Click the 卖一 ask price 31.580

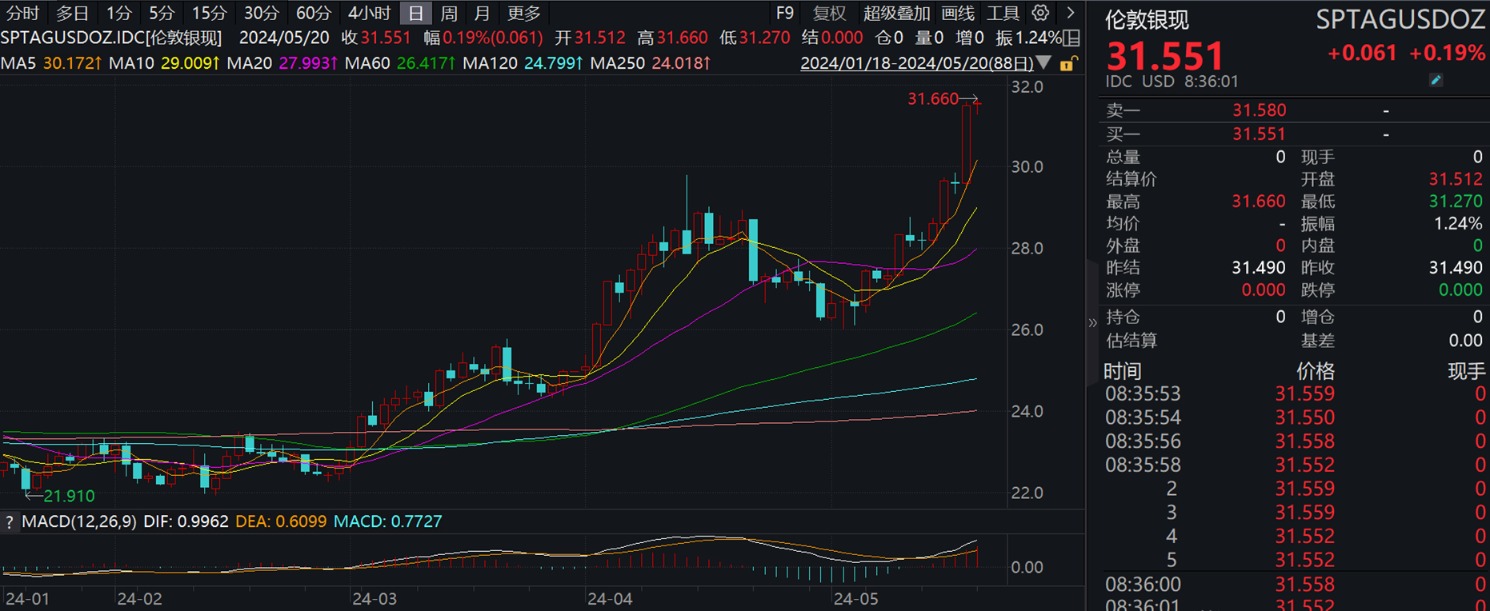coord(1259,110)
